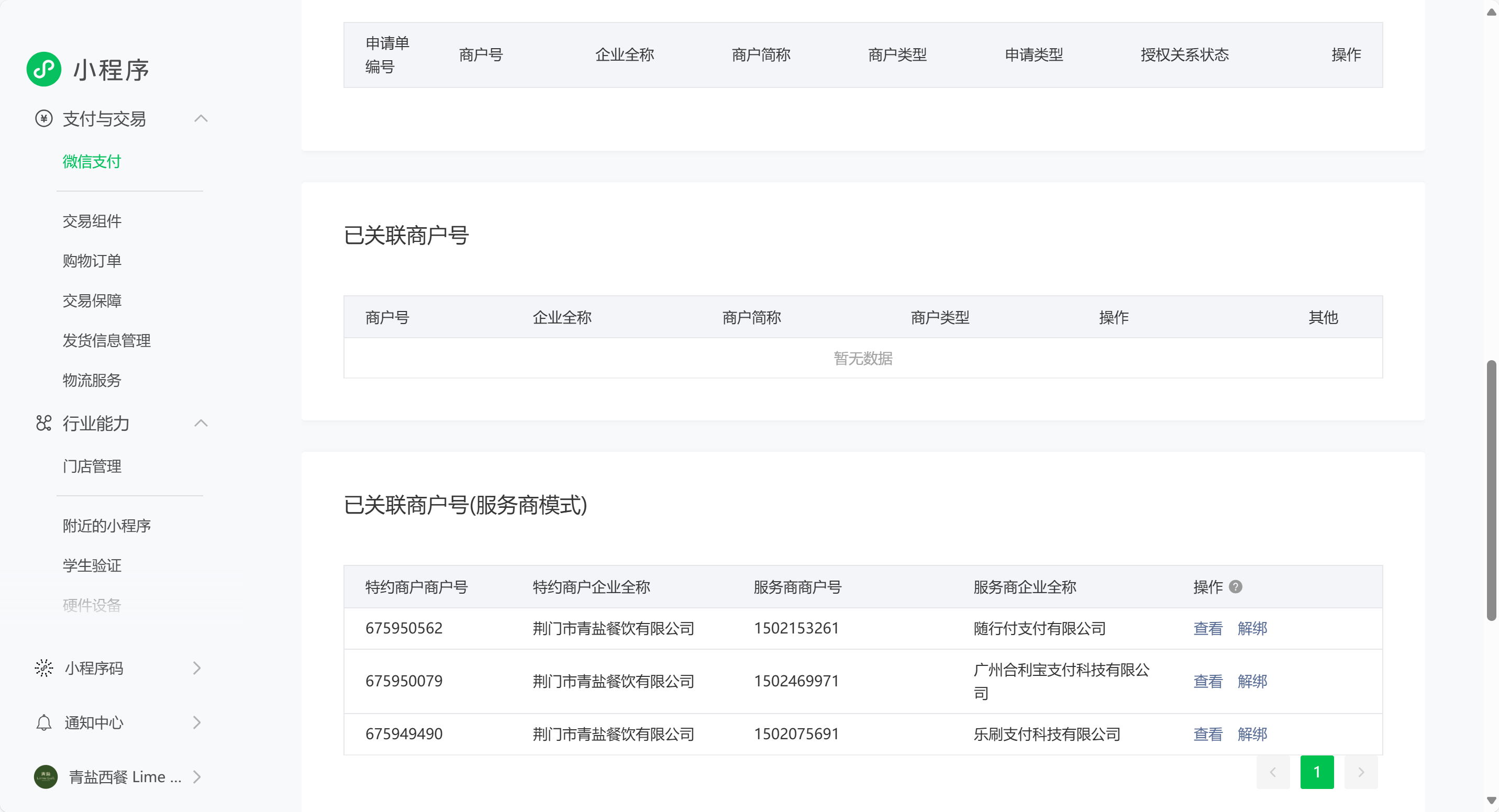Collapse the 支付与交易 section chevron
This screenshot has width=1499, height=812.
click(201, 119)
